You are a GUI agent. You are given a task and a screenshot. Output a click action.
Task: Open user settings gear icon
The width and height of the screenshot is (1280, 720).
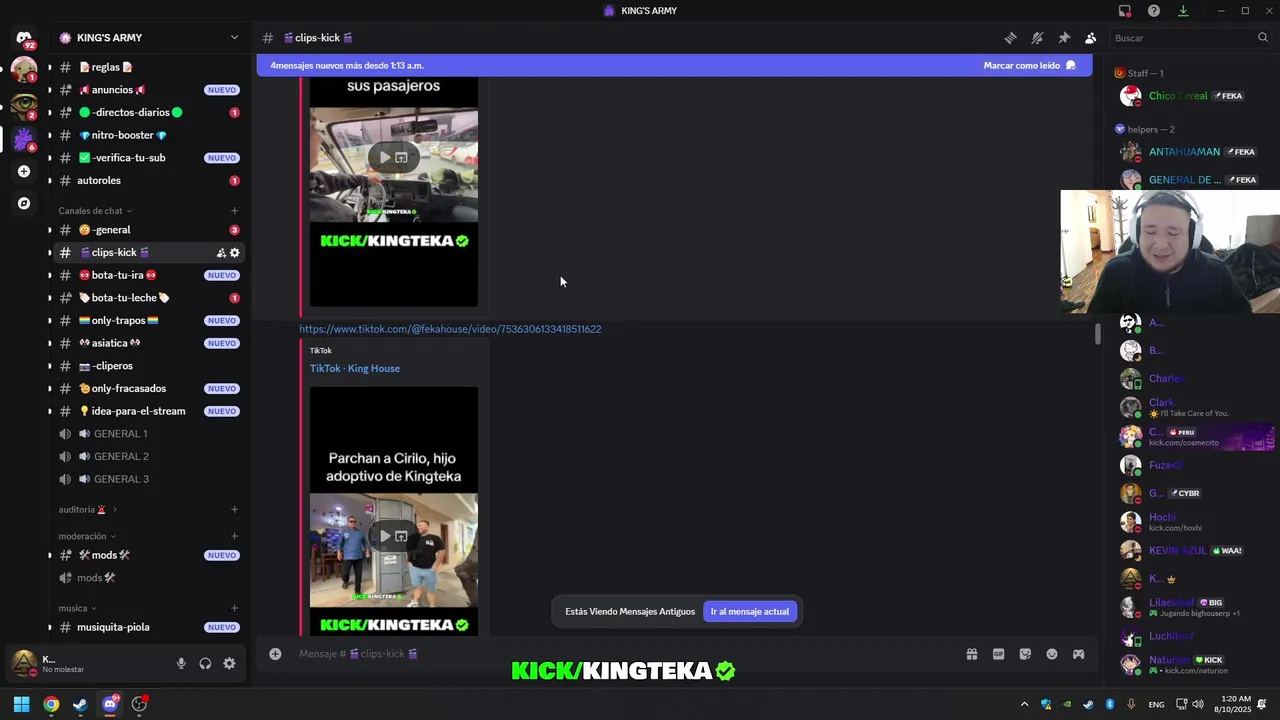coord(229,663)
